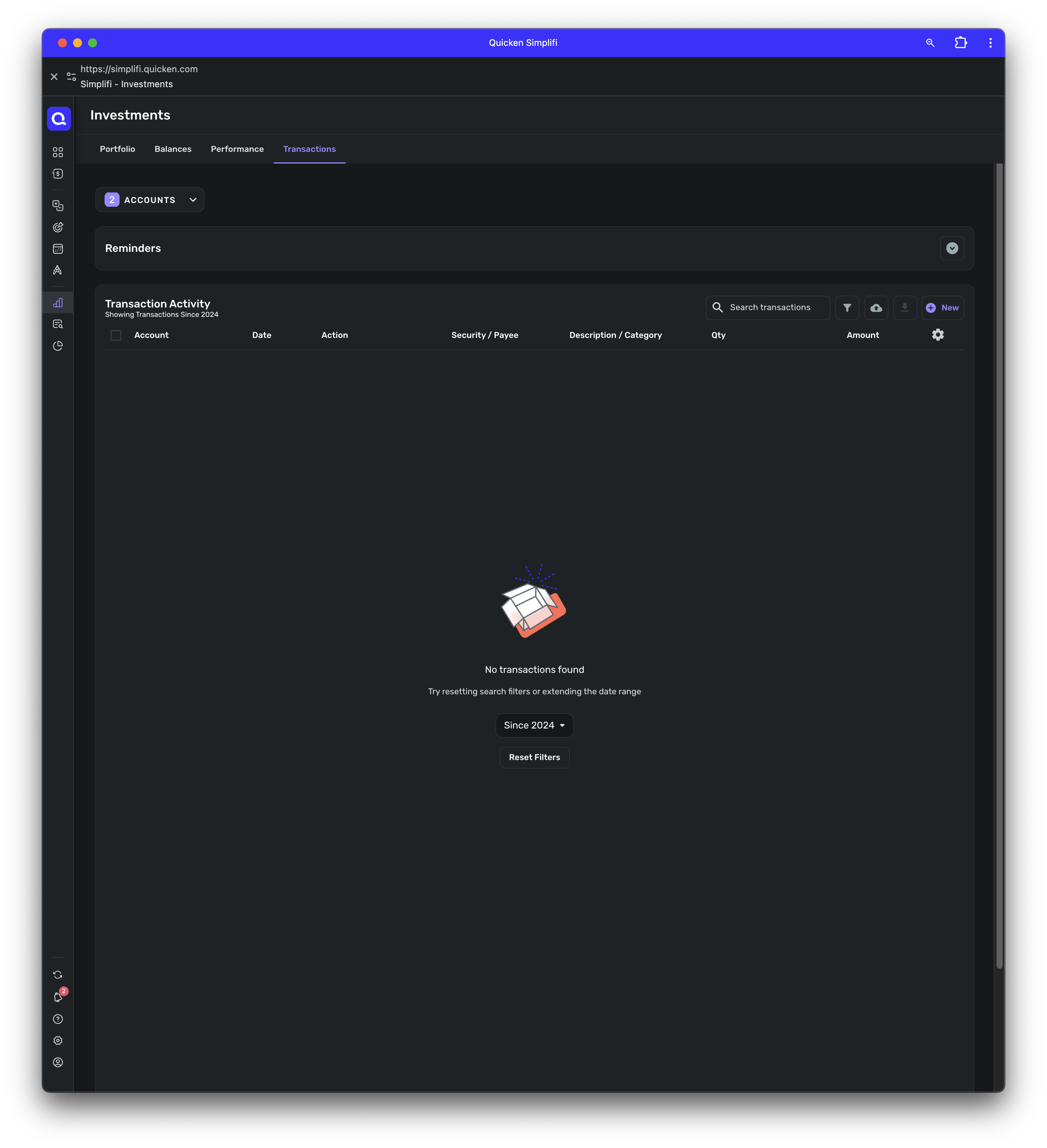
Task: Switch to the Performance tab
Action: tap(237, 149)
